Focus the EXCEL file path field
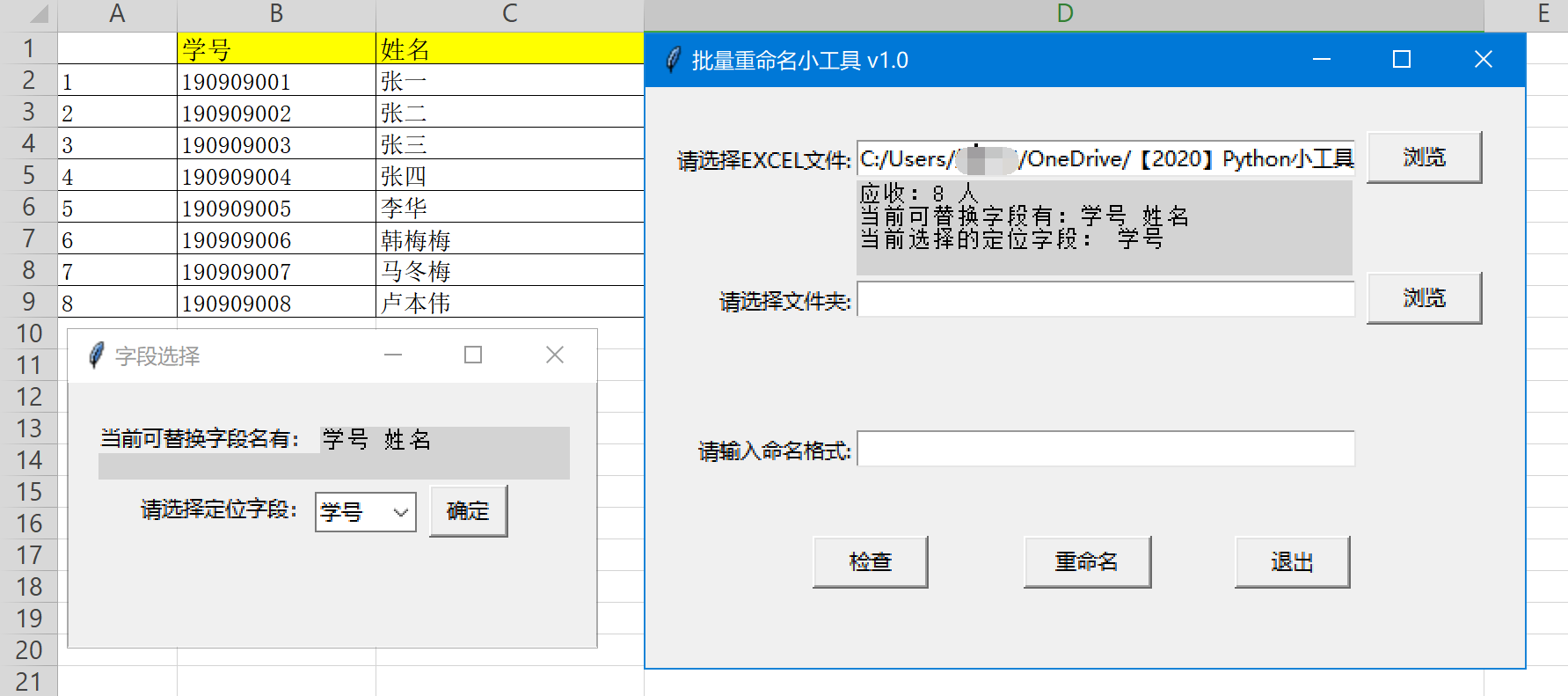The width and height of the screenshot is (1568, 696). (1105, 159)
